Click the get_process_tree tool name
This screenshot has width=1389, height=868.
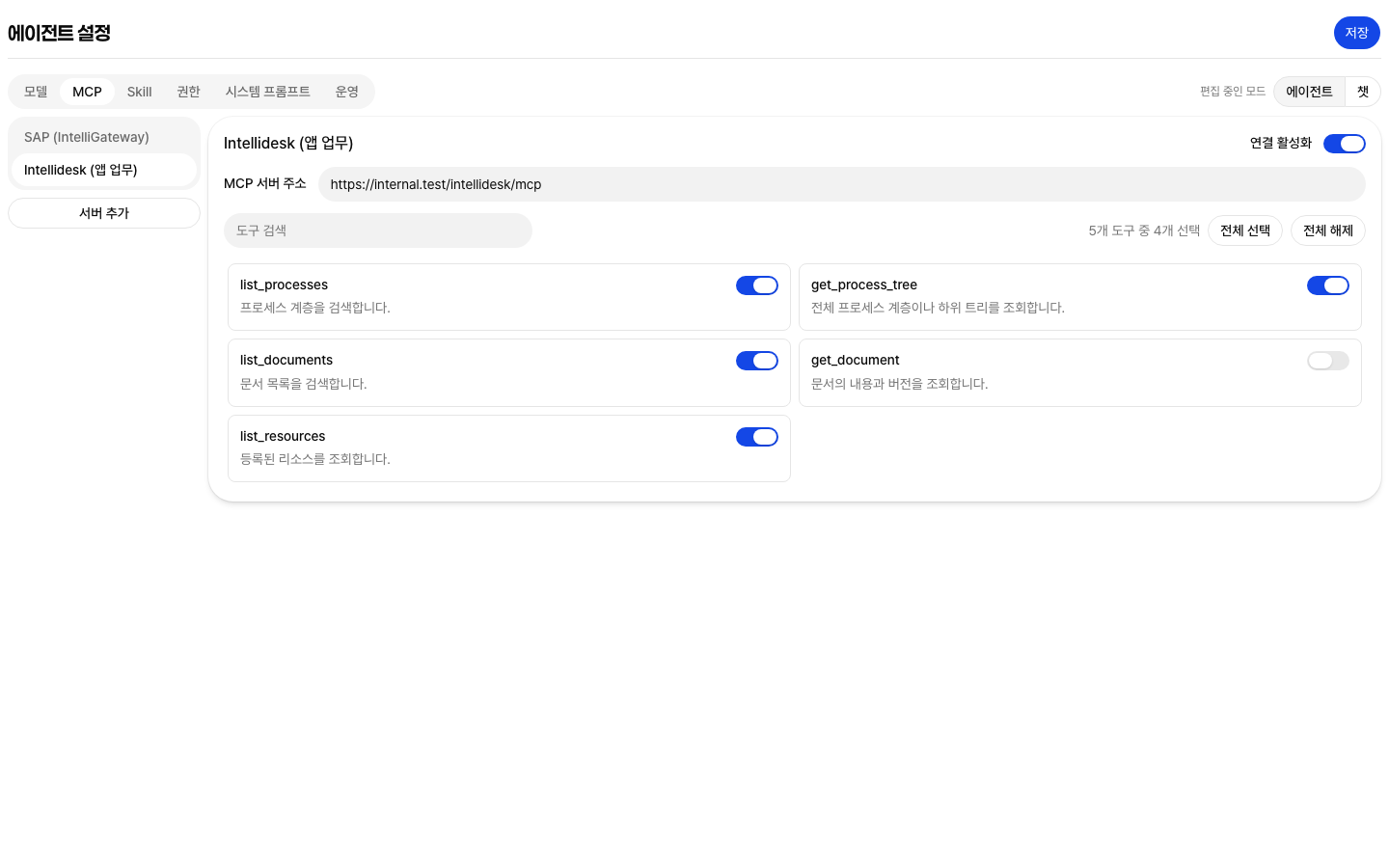[864, 285]
